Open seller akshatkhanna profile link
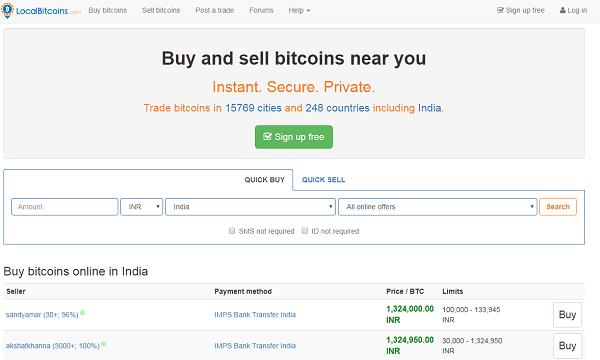 52,346
